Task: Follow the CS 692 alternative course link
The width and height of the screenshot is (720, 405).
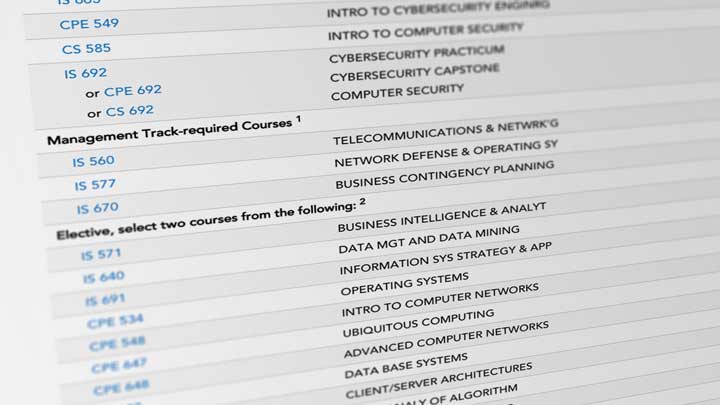Action: pyautogui.click(x=129, y=111)
